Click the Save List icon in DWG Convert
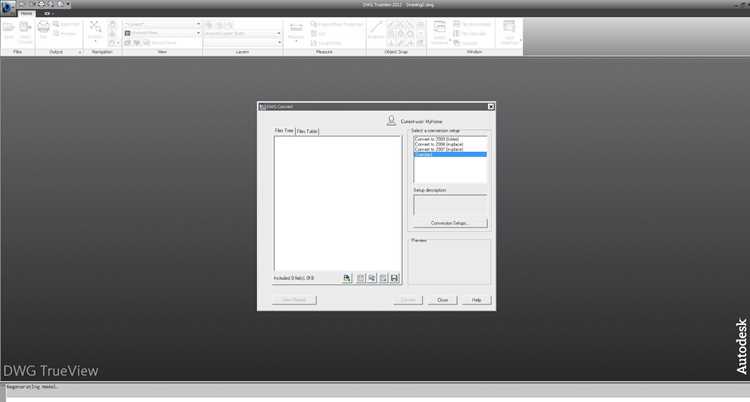 point(395,278)
